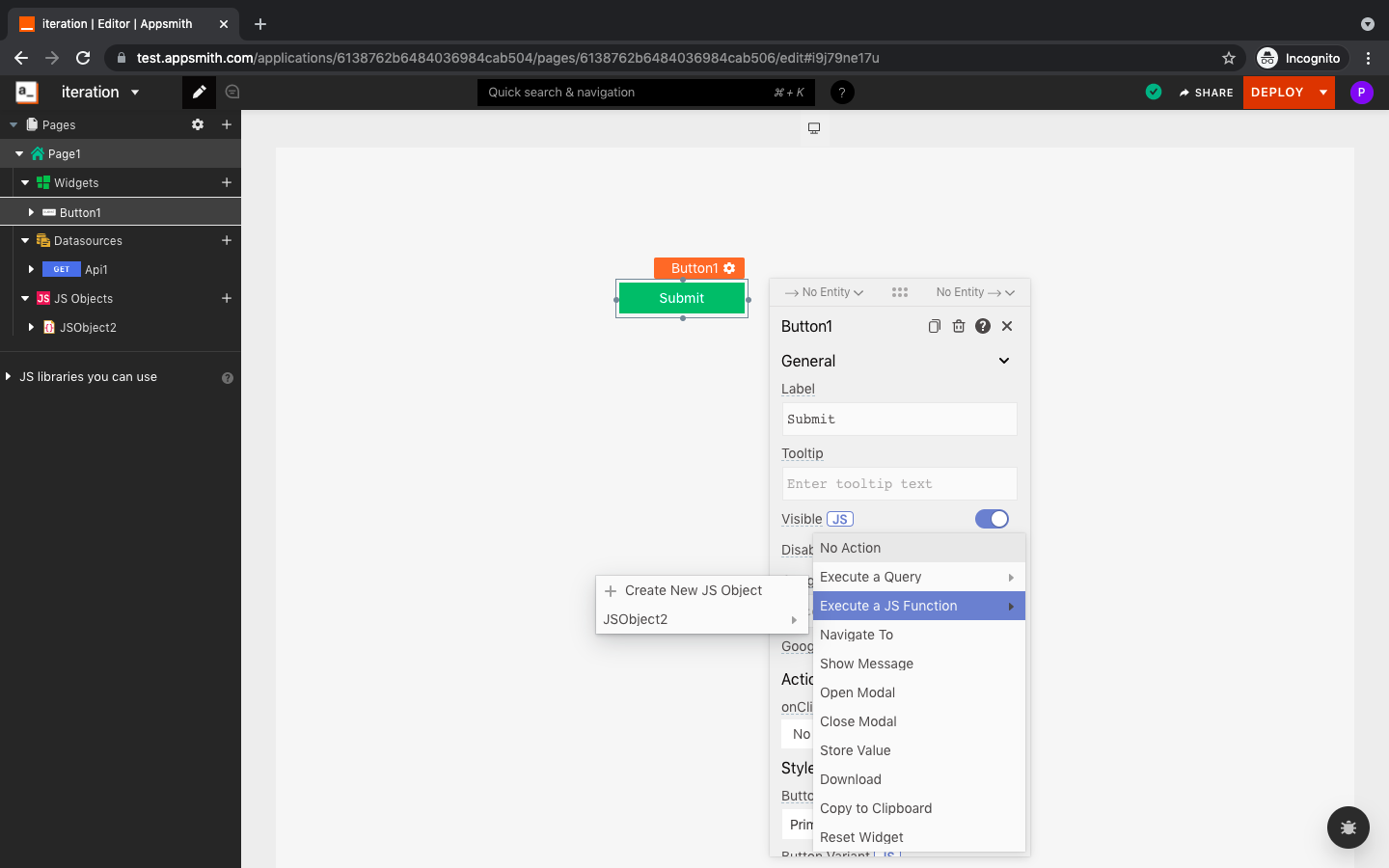Delete Button1 with trash icon
Screen dimensions: 1389x868
click(x=959, y=326)
